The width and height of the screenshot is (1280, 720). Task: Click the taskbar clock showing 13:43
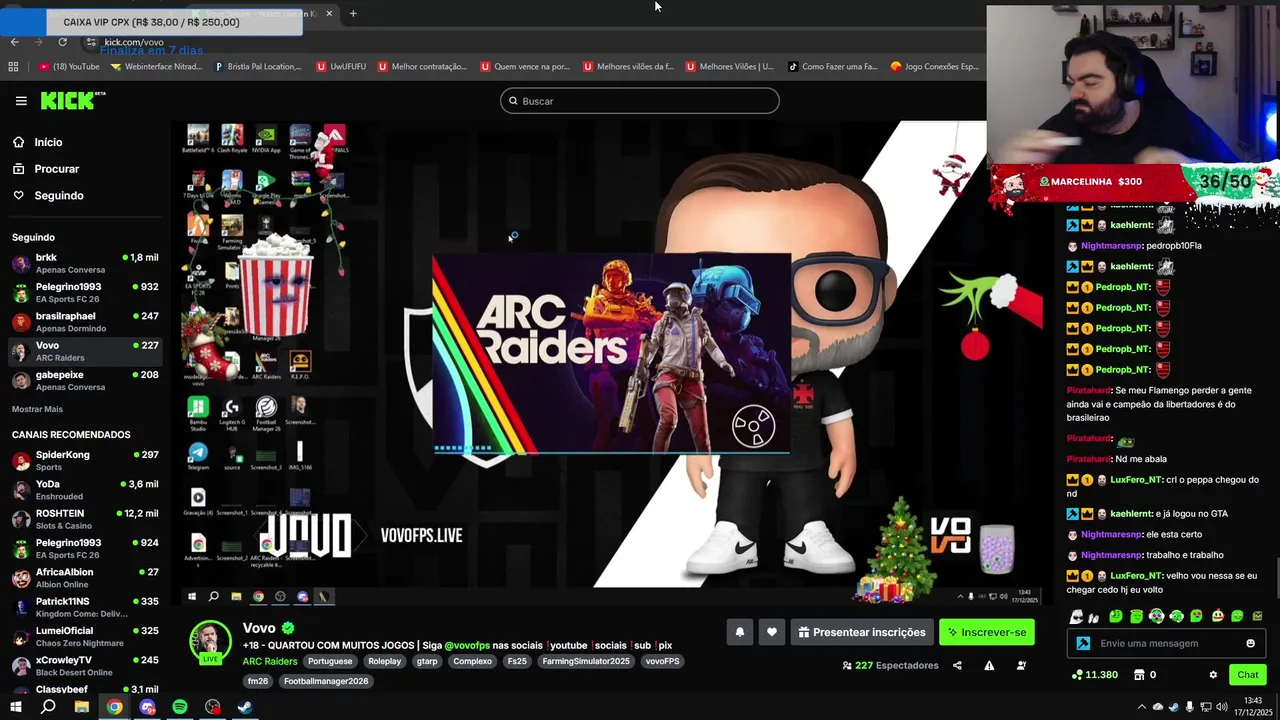pos(1254,707)
